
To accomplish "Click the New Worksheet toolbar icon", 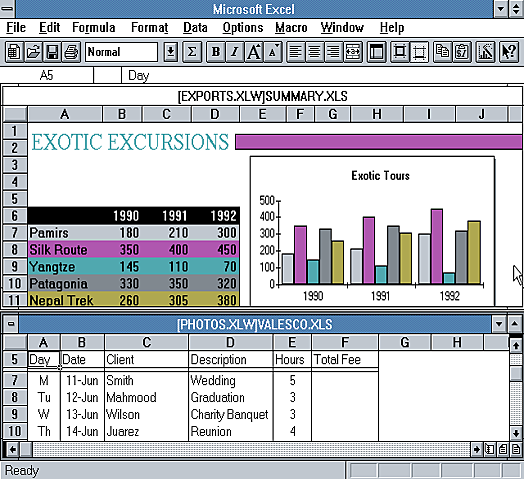I will (14, 52).
